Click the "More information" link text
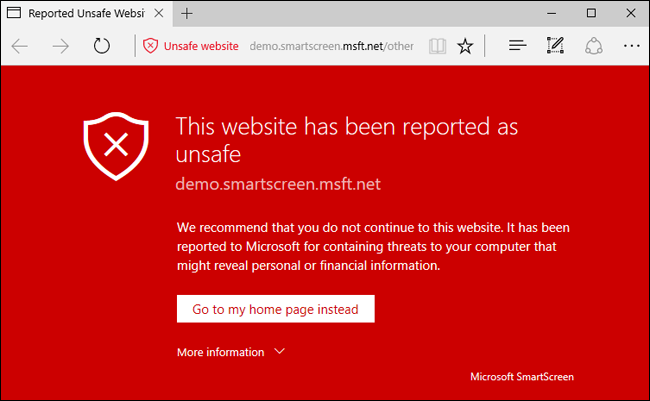Viewport: 650px width, 401px height. pos(220,352)
